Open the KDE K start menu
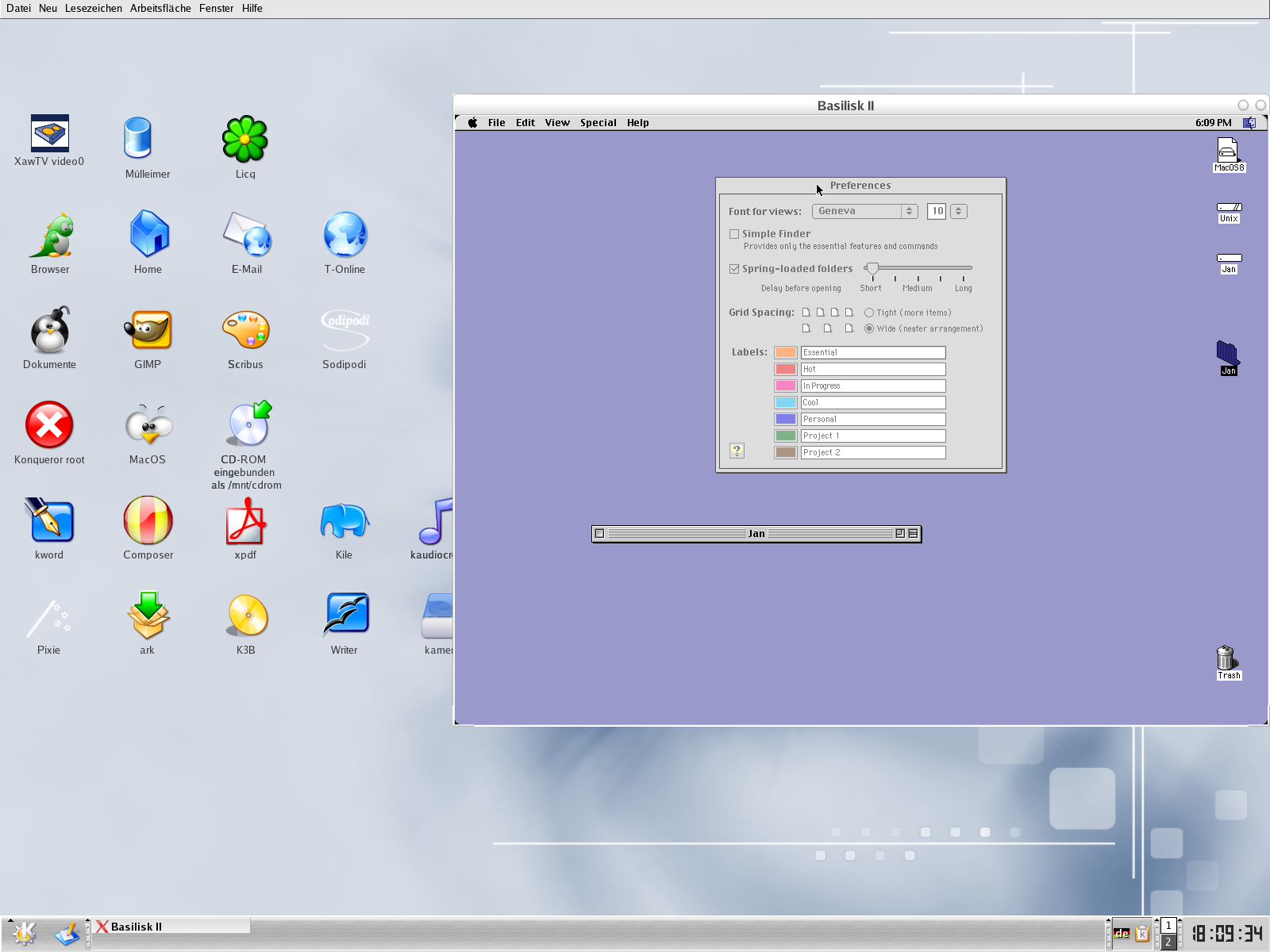 [24, 933]
